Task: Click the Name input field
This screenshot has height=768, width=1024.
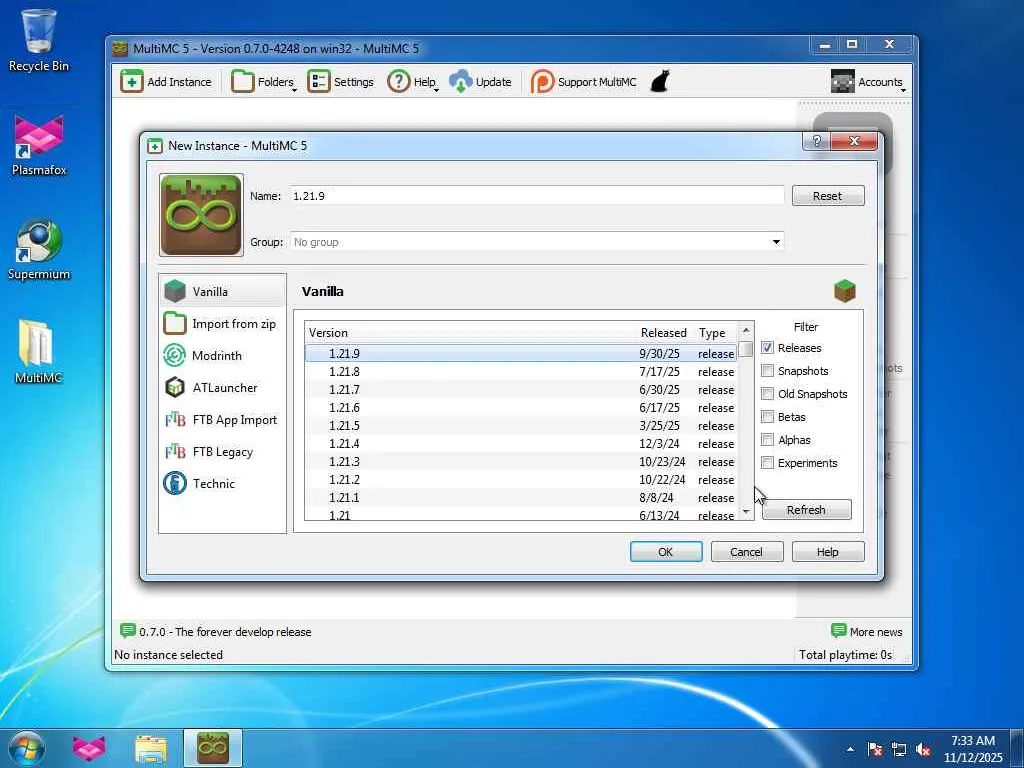Action: (537, 196)
